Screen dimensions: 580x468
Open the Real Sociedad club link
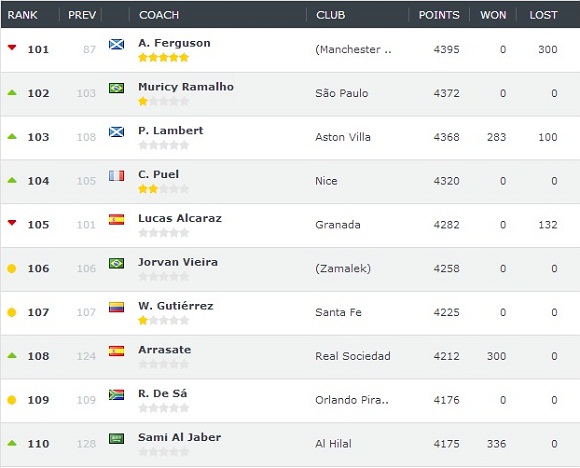pos(353,356)
